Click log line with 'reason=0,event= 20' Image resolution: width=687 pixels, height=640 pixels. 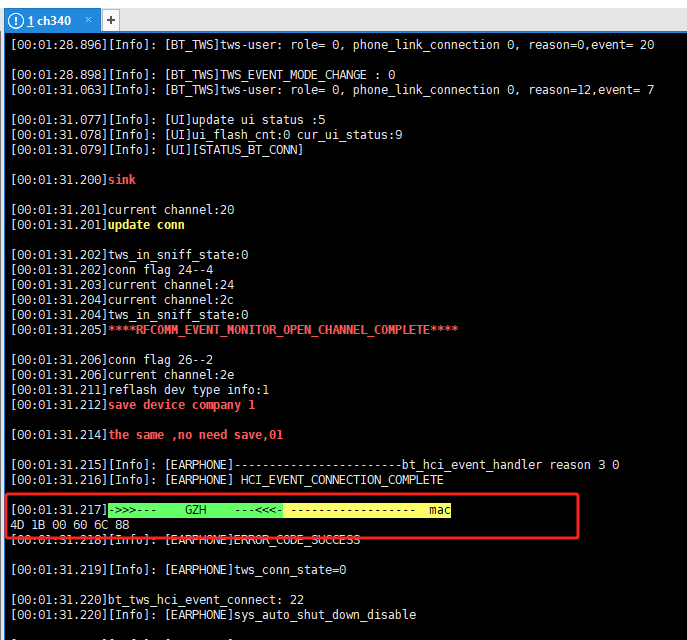click(333, 45)
